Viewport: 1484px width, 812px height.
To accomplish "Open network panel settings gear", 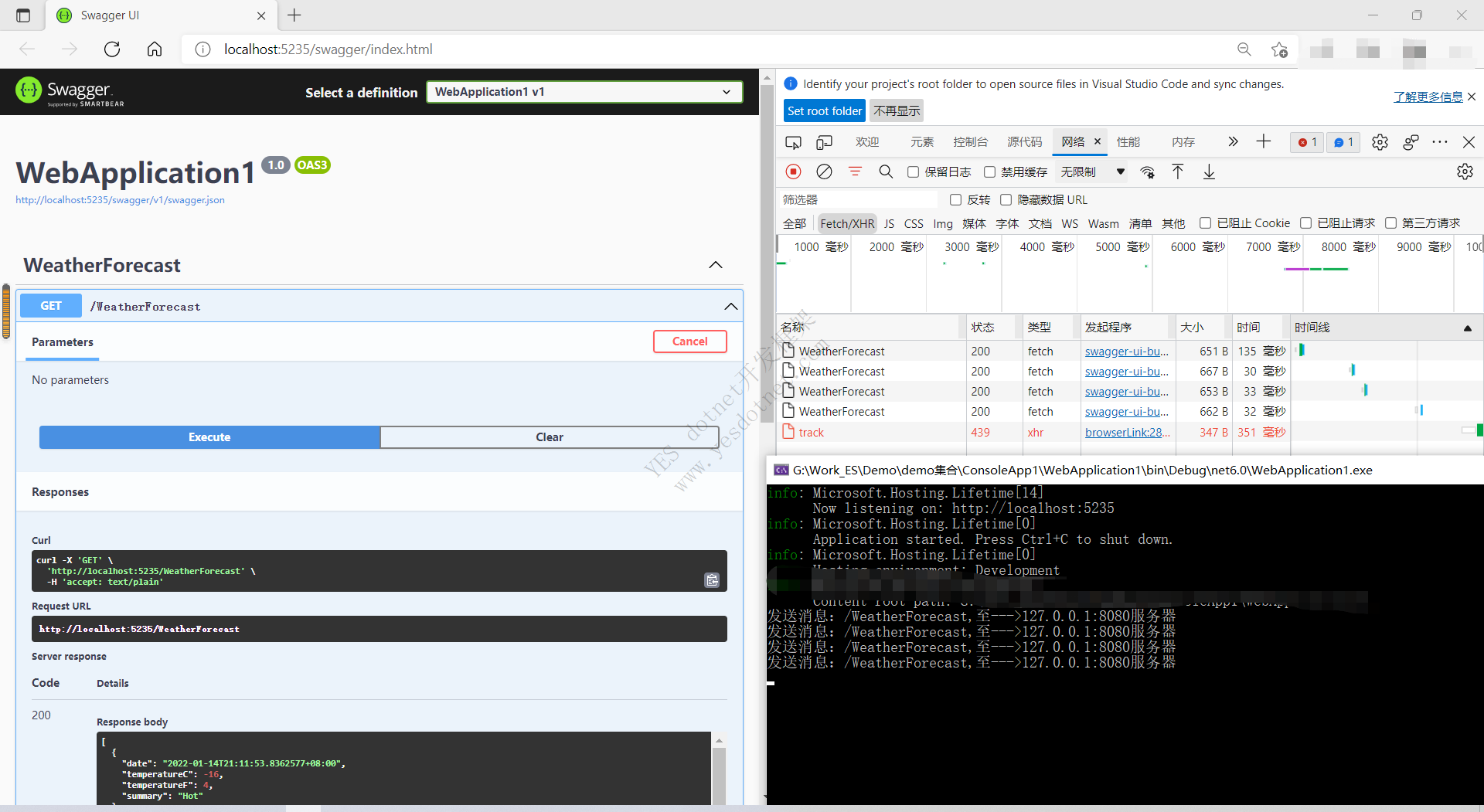I will click(1465, 172).
